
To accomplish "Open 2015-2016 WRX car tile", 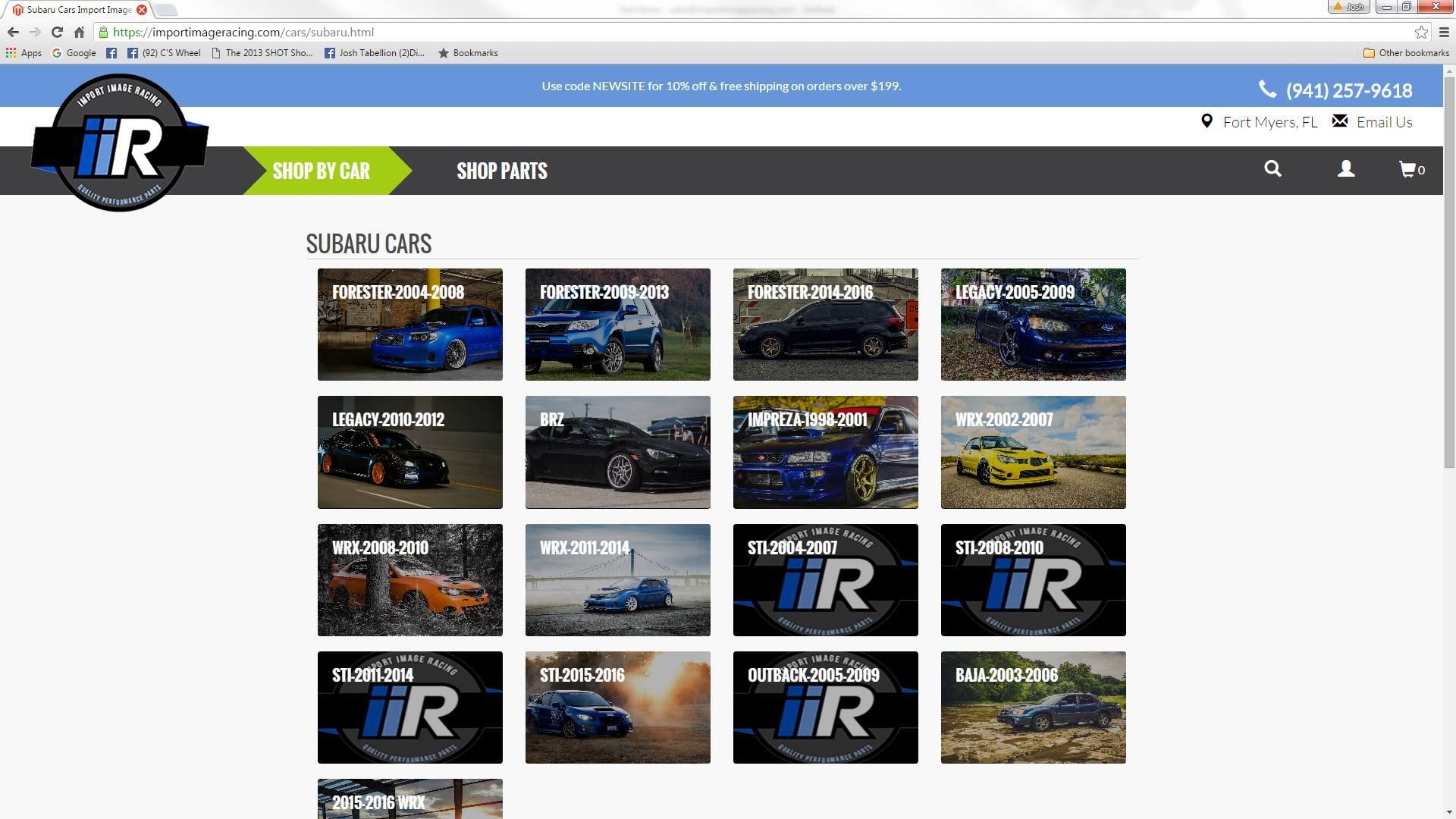I will pyautogui.click(x=410, y=799).
